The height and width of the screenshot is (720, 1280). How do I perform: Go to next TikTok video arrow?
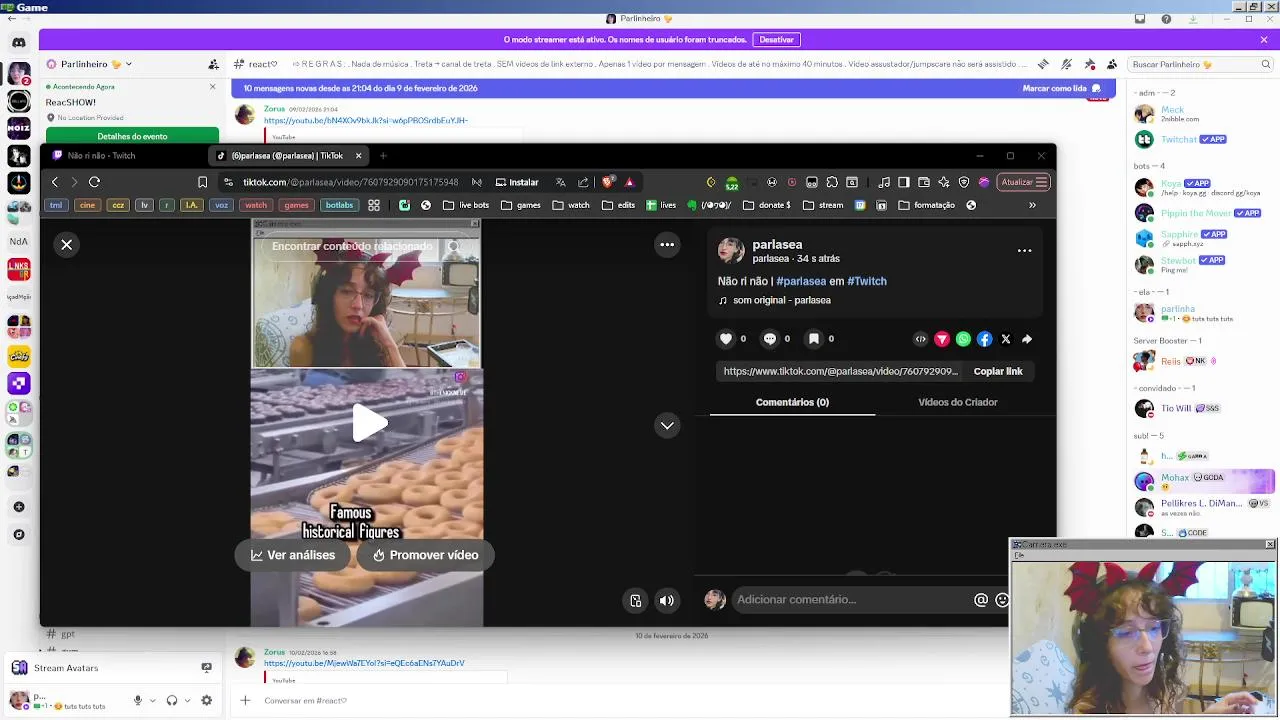(667, 425)
